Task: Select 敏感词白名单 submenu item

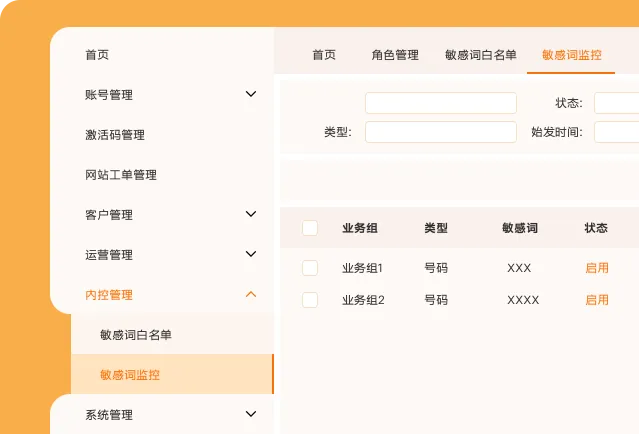Action: [x=136, y=335]
